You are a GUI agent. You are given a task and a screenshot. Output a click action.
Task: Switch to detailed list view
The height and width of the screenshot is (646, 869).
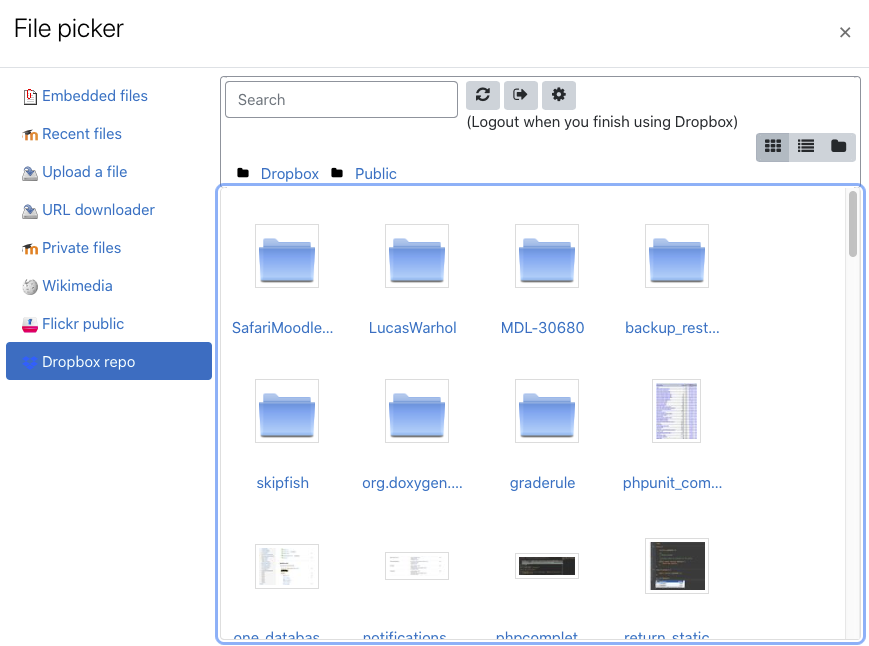pyautogui.click(x=806, y=146)
